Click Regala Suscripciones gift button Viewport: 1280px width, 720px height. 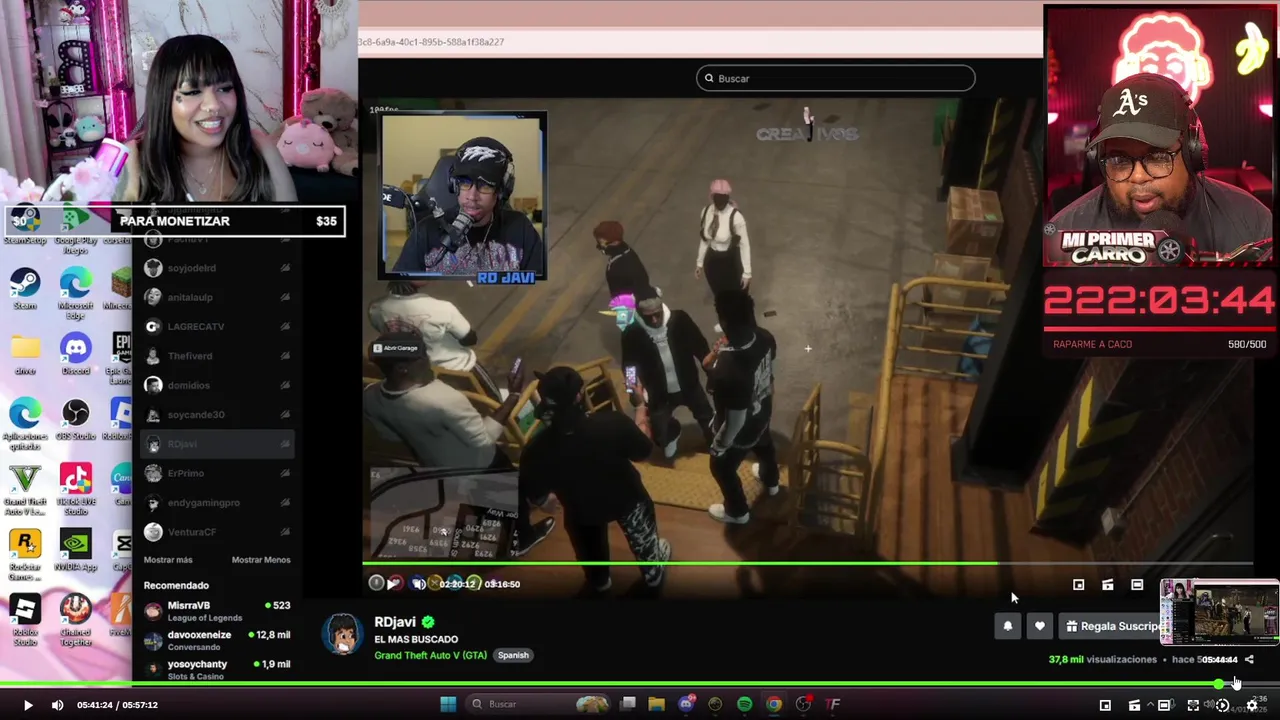(1110, 626)
